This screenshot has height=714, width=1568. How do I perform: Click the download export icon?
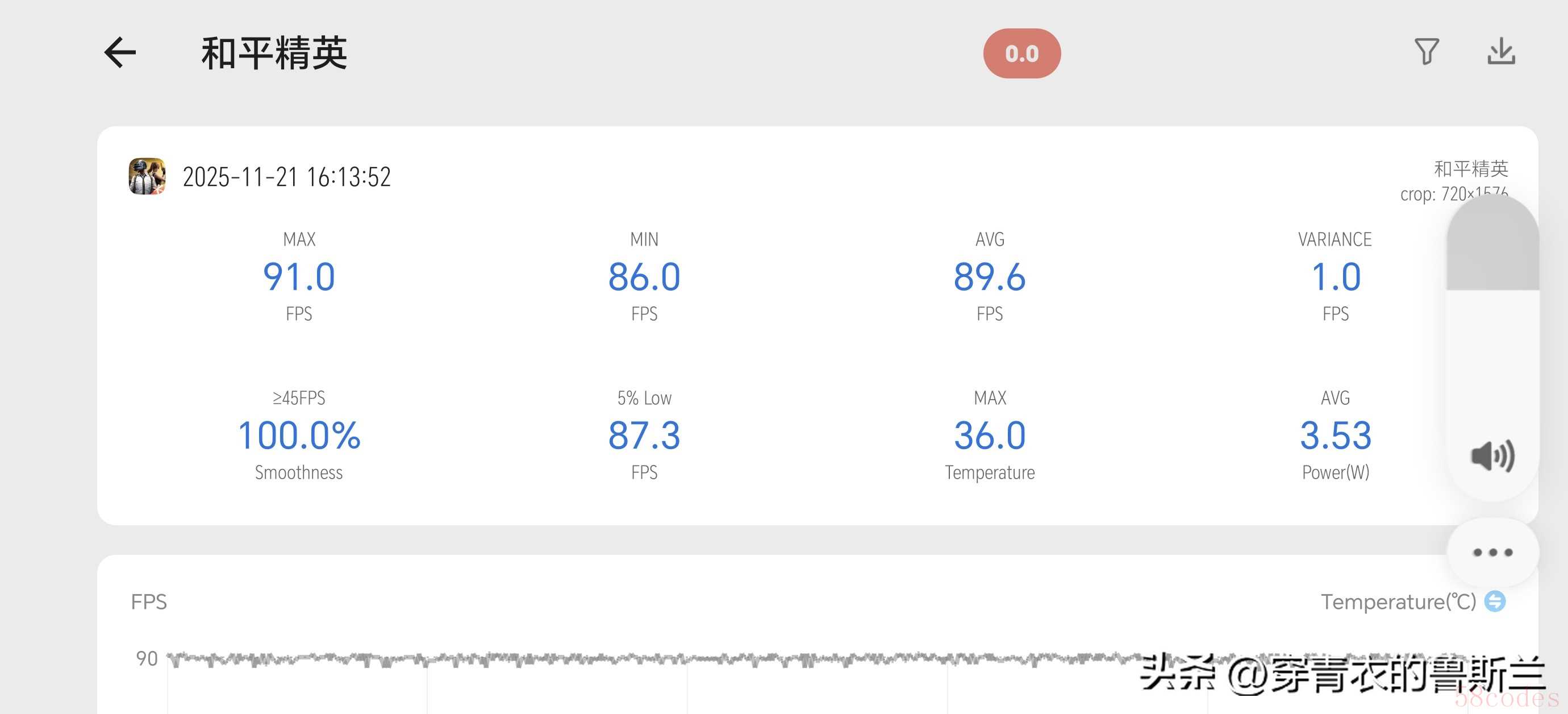(x=1501, y=52)
